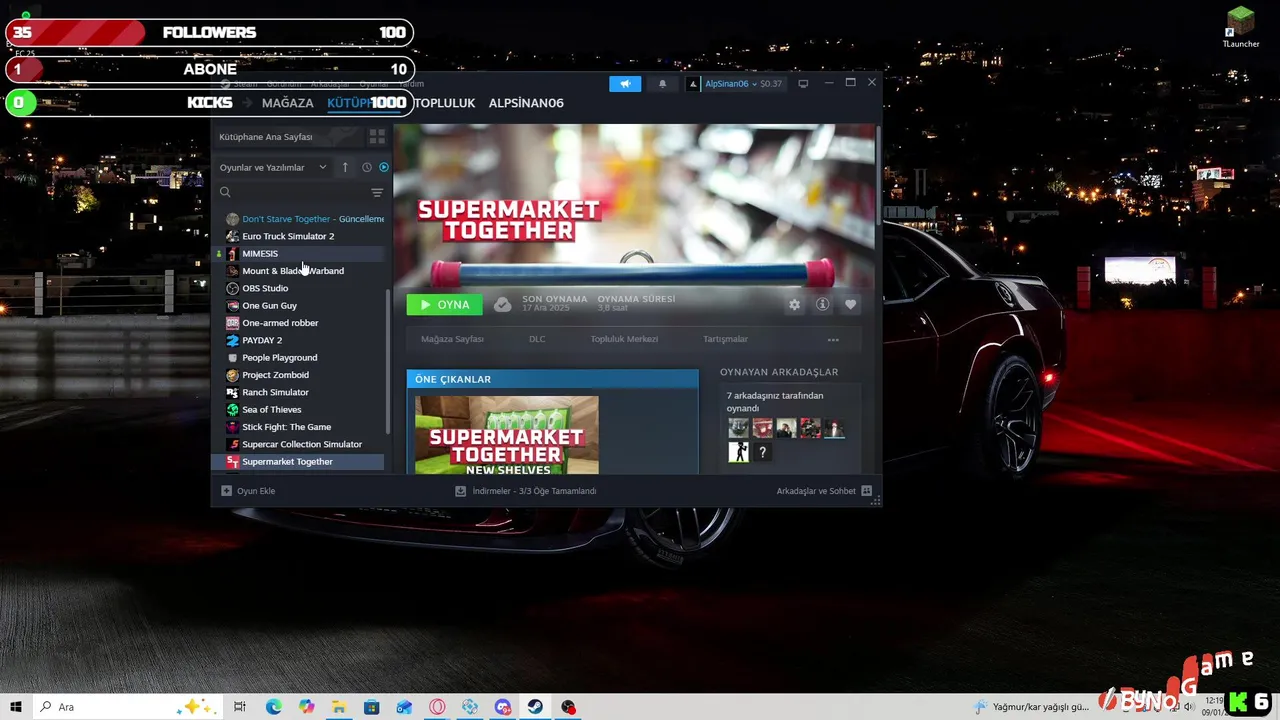1280x720 pixels.
Task: Open İndirmeler downloads status
Action: click(525, 491)
